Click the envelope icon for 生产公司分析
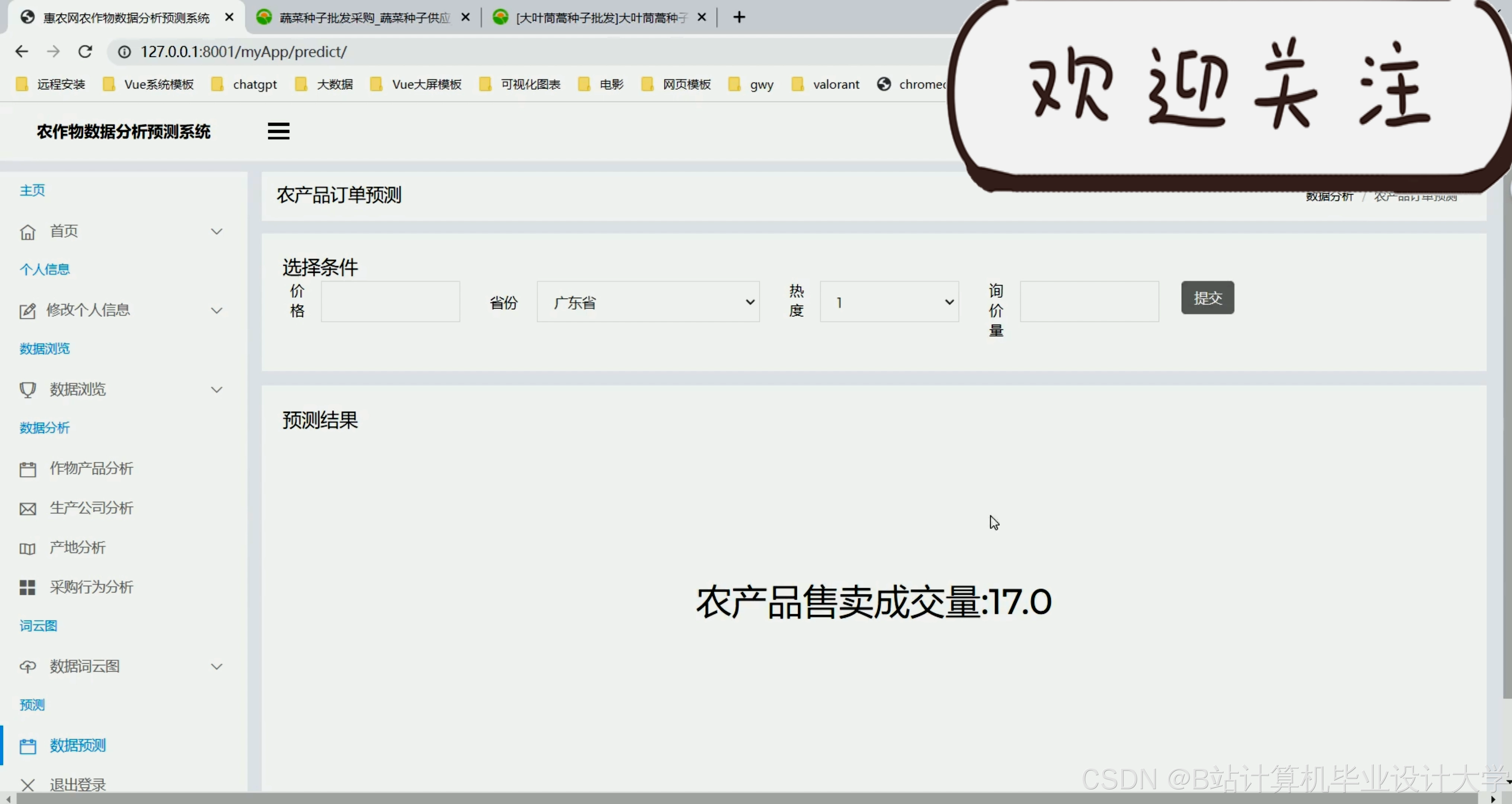Image resolution: width=1512 pixels, height=804 pixels. [28, 508]
